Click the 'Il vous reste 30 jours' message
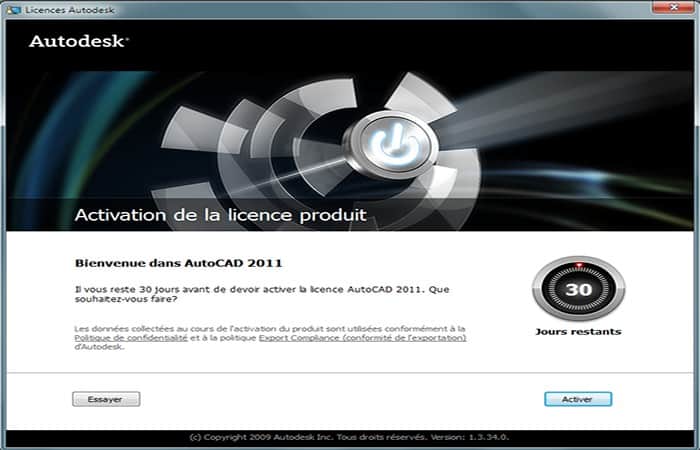Image resolution: width=700 pixels, height=450 pixels. click(x=262, y=294)
